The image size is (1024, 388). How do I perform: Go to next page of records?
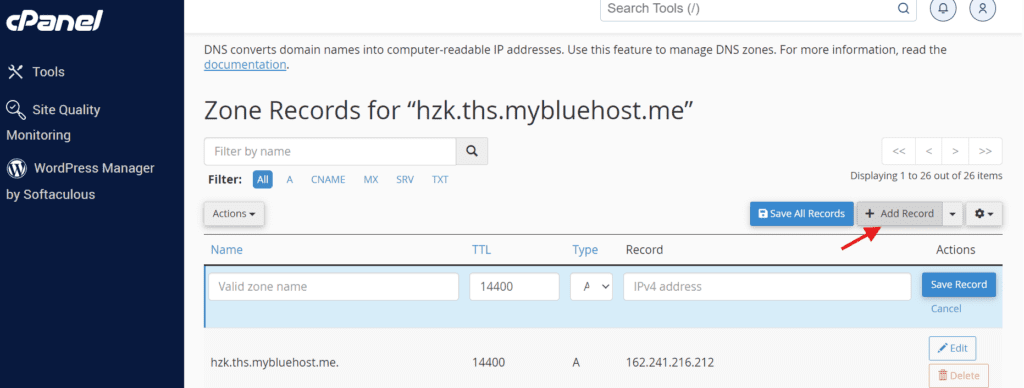pos(955,151)
